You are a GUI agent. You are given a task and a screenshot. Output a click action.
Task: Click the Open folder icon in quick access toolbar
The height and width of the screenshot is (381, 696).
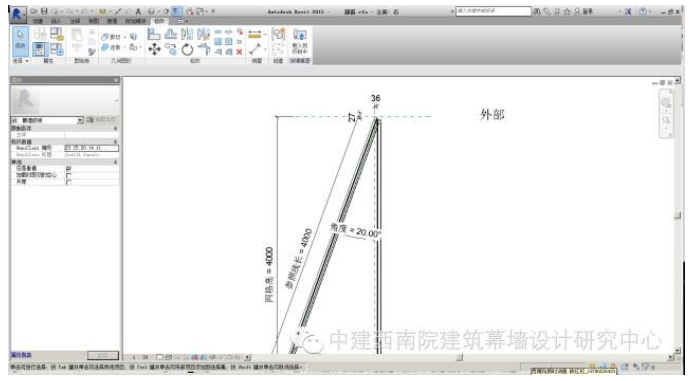point(34,11)
